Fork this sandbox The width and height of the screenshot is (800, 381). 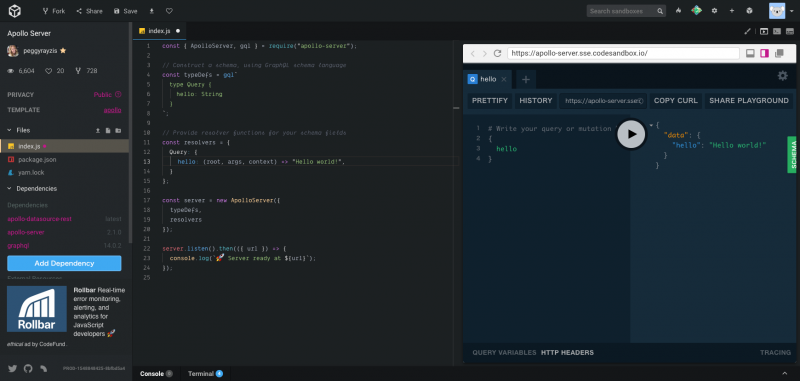pos(54,11)
